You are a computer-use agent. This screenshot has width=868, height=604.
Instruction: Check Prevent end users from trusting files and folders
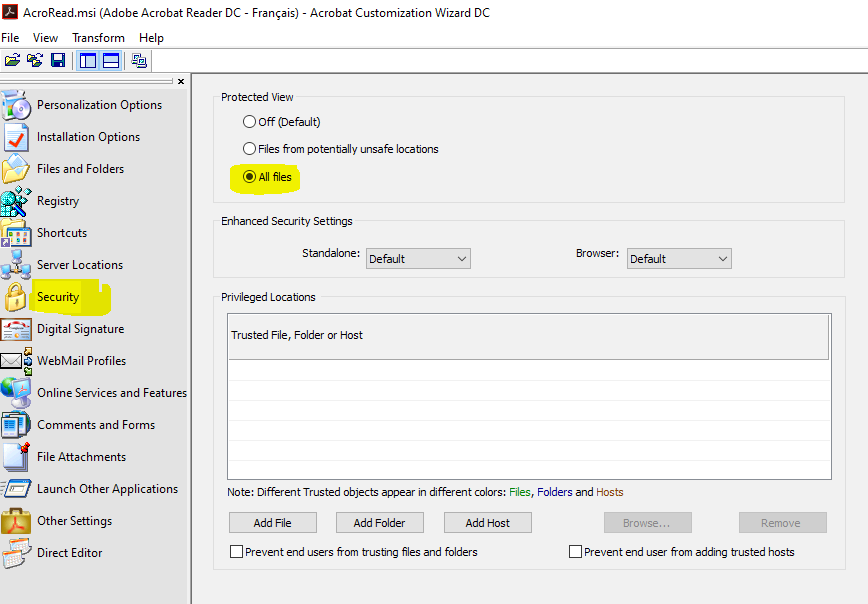237,552
